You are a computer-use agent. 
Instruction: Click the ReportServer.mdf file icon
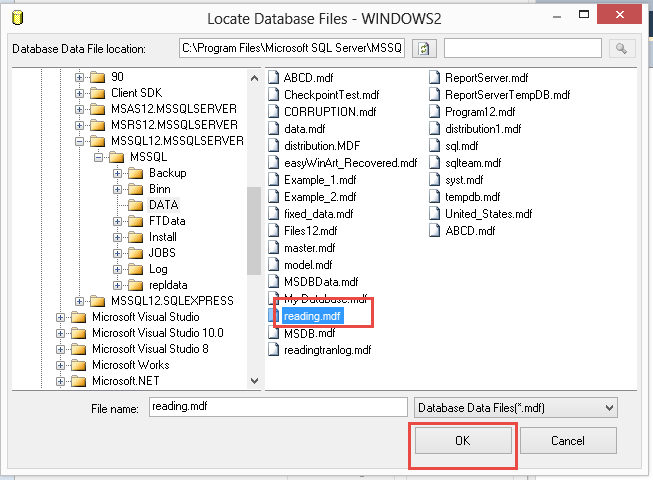pyautogui.click(x=435, y=77)
